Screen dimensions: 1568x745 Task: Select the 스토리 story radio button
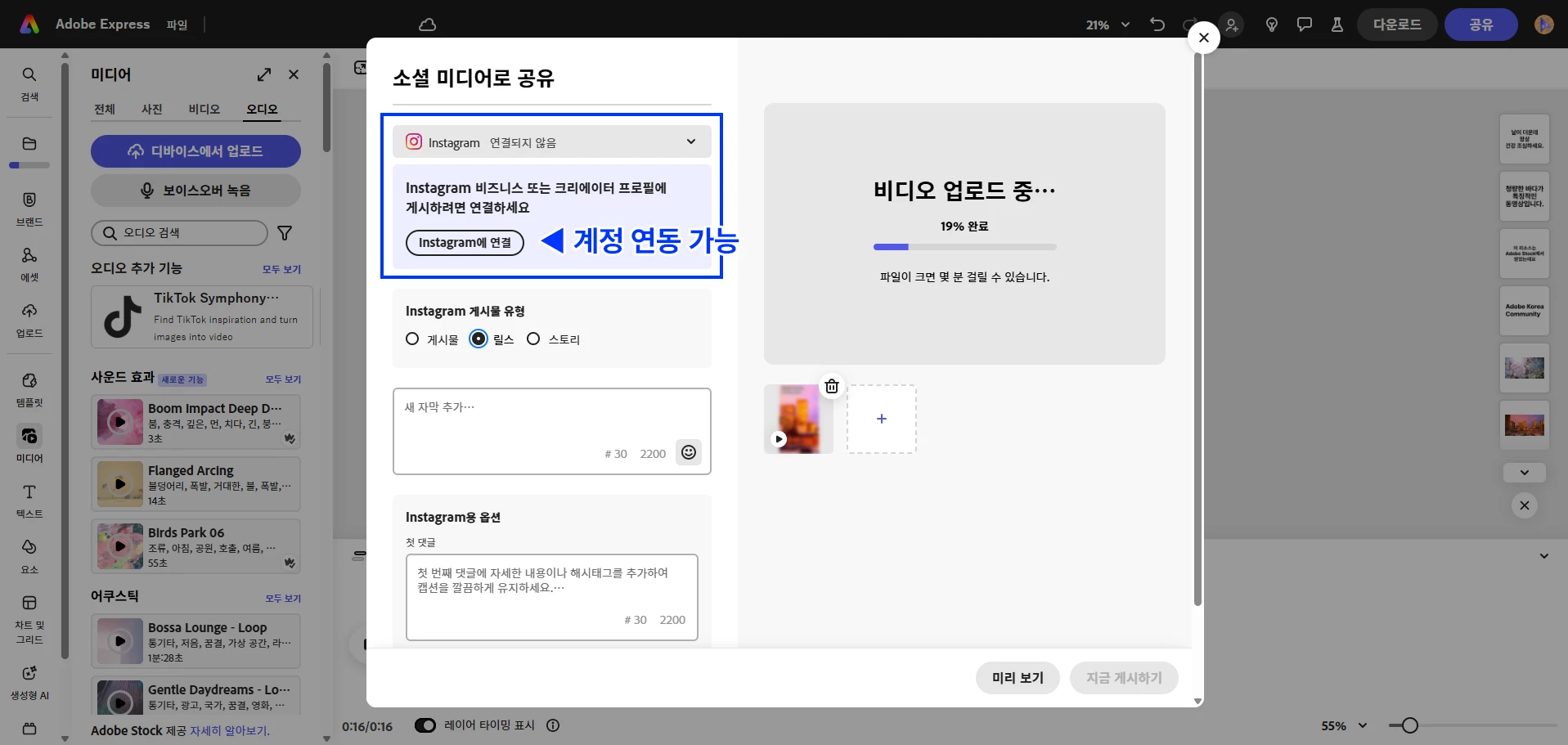pos(533,339)
